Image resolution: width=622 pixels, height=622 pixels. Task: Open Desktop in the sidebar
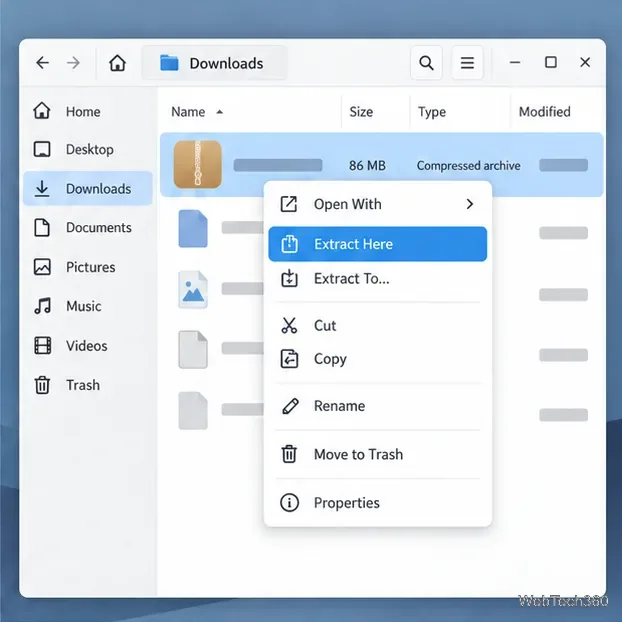coord(88,150)
